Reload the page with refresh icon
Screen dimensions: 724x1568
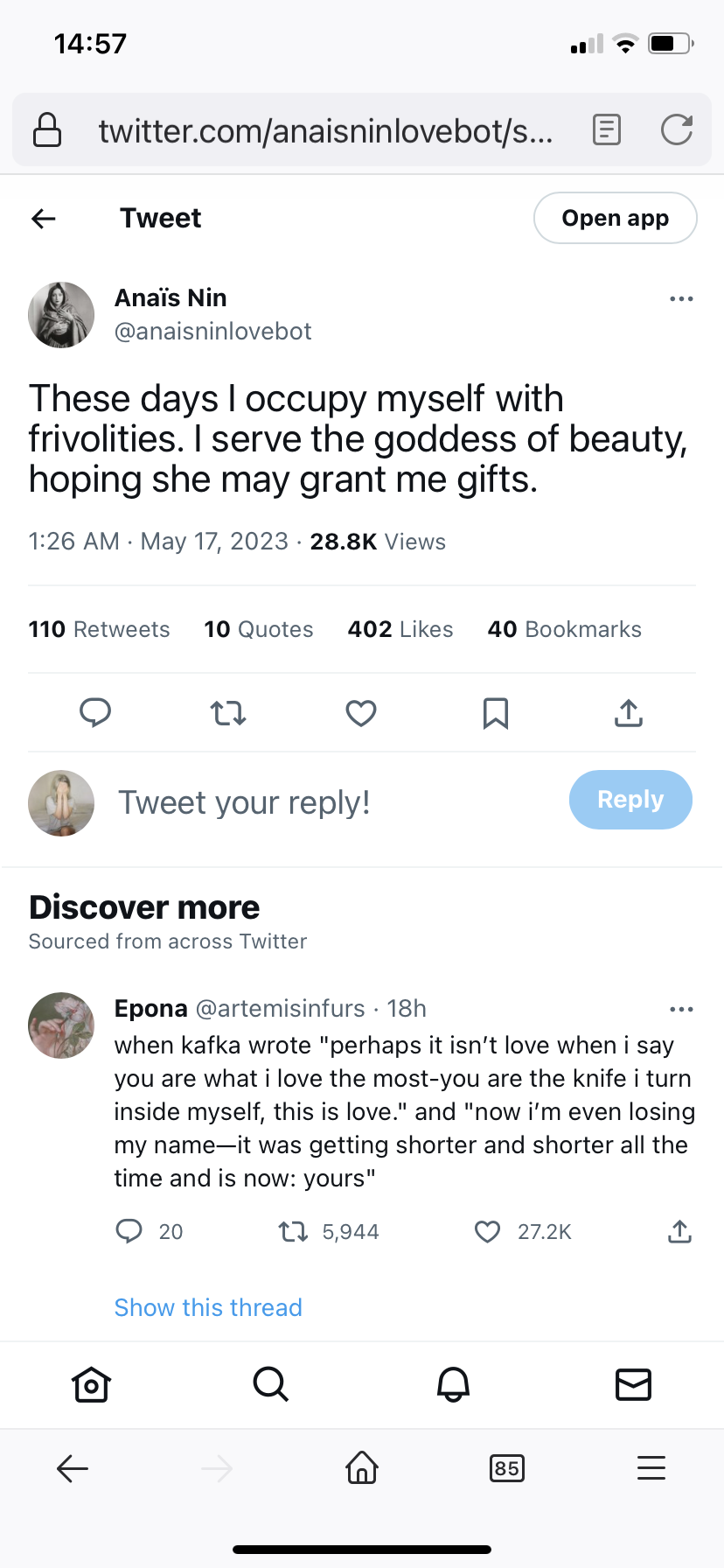click(677, 130)
